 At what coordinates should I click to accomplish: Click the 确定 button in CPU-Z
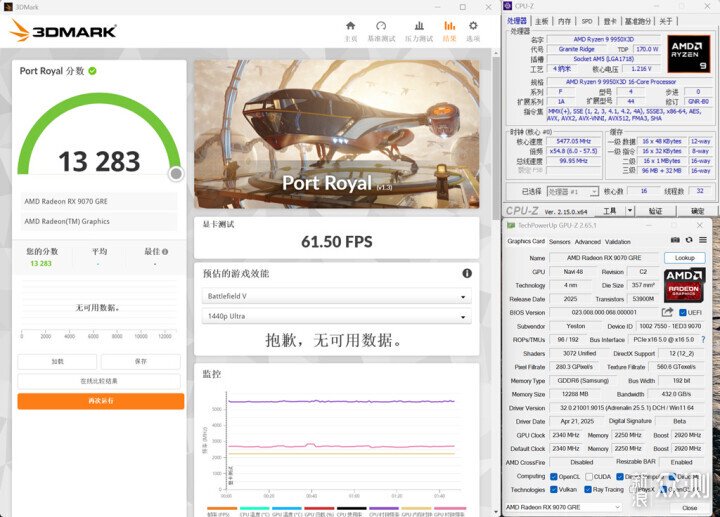click(x=698, y=211)
